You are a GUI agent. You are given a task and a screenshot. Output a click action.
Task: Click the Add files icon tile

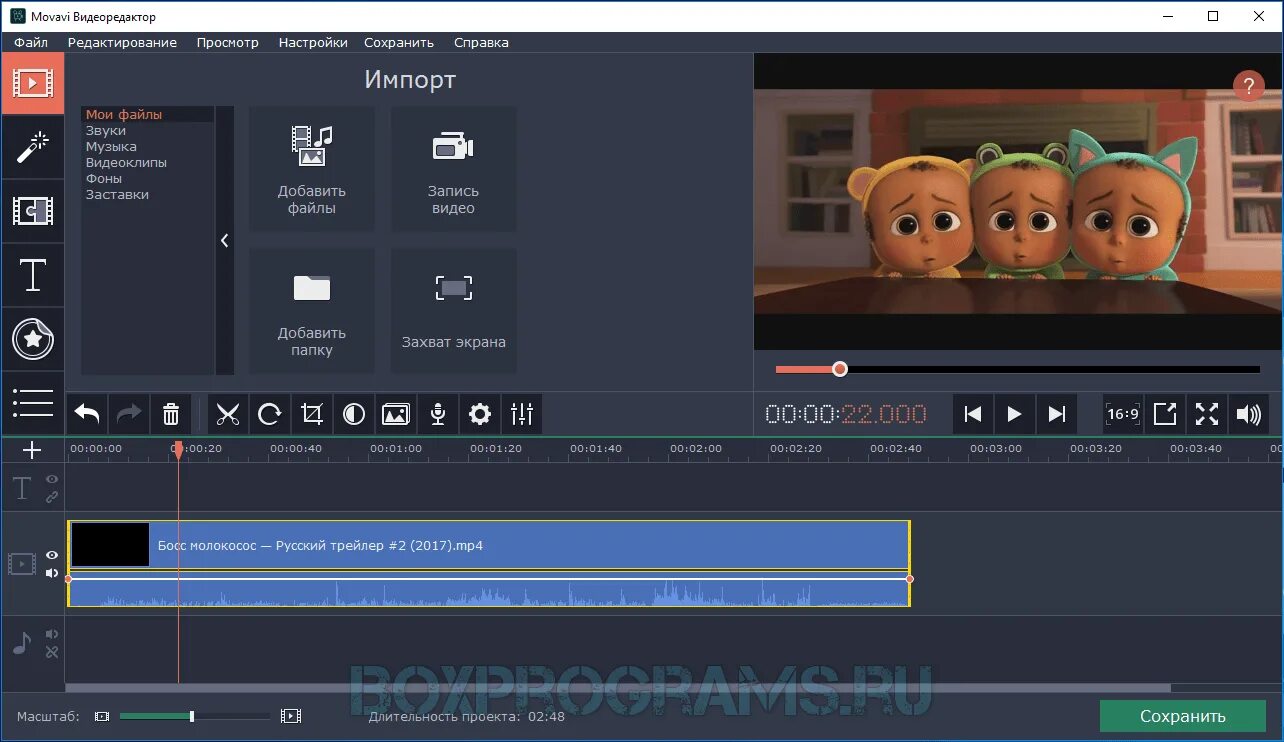pyautogui.click(x=312, y=169)
